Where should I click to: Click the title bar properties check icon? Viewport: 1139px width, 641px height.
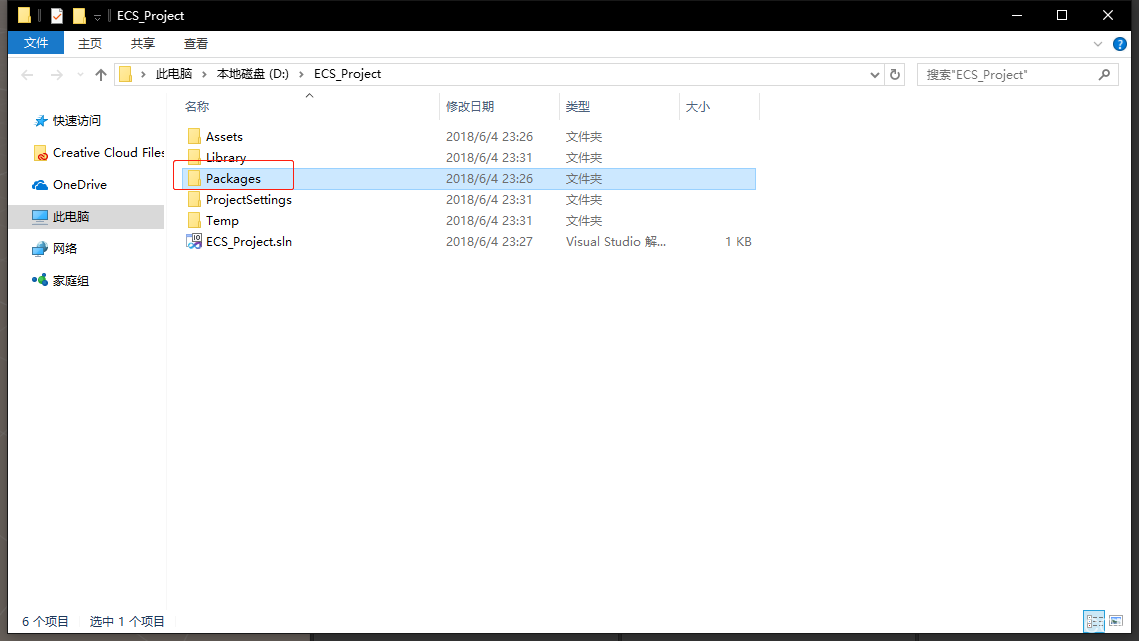[57, 15]
